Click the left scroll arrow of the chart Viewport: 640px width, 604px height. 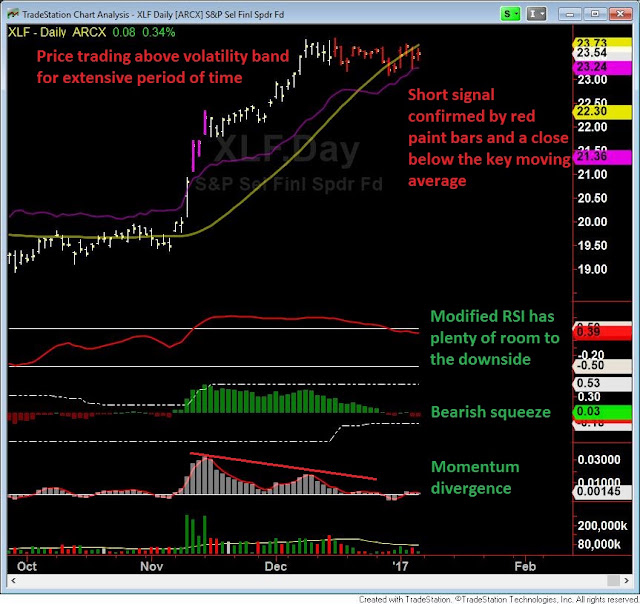(13, 580)
